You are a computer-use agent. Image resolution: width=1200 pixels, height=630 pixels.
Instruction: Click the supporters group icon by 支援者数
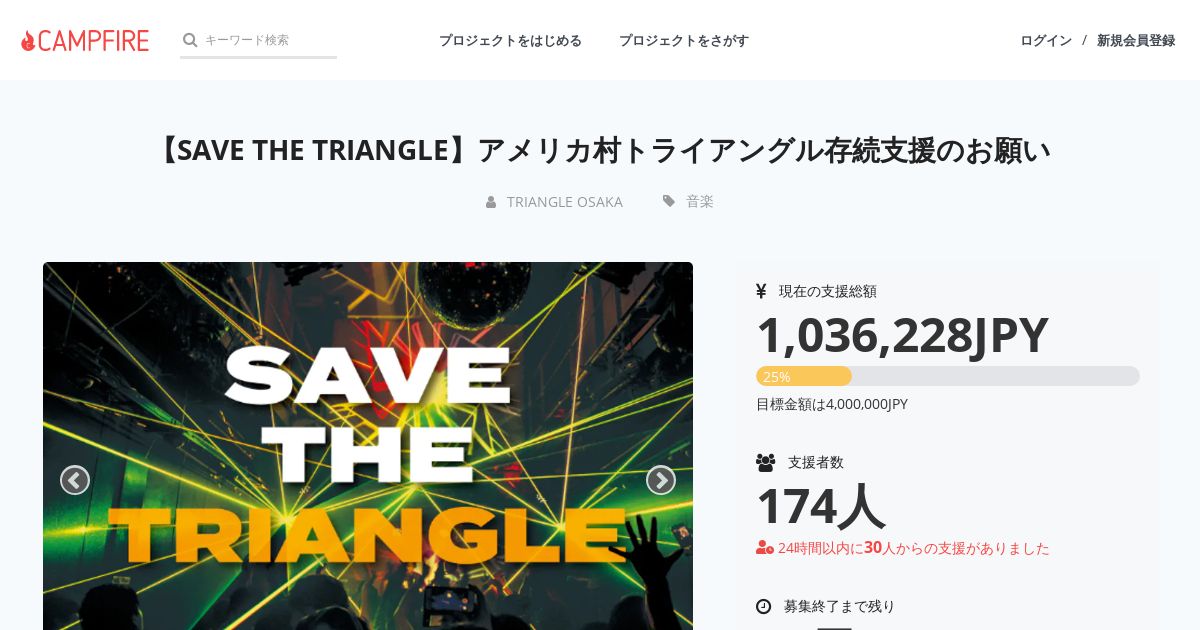point(766,462)
